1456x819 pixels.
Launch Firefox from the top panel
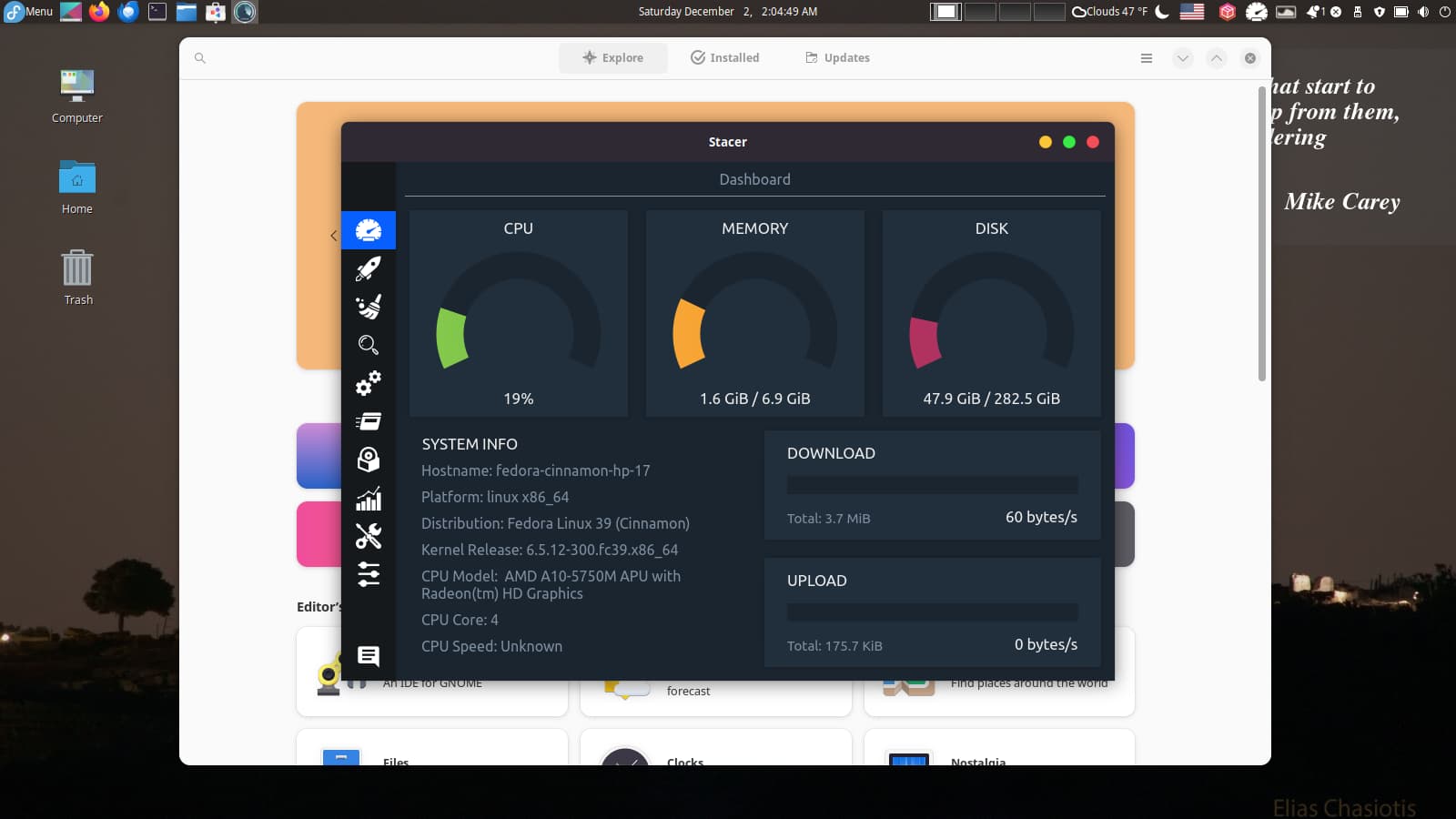point(99,12)
